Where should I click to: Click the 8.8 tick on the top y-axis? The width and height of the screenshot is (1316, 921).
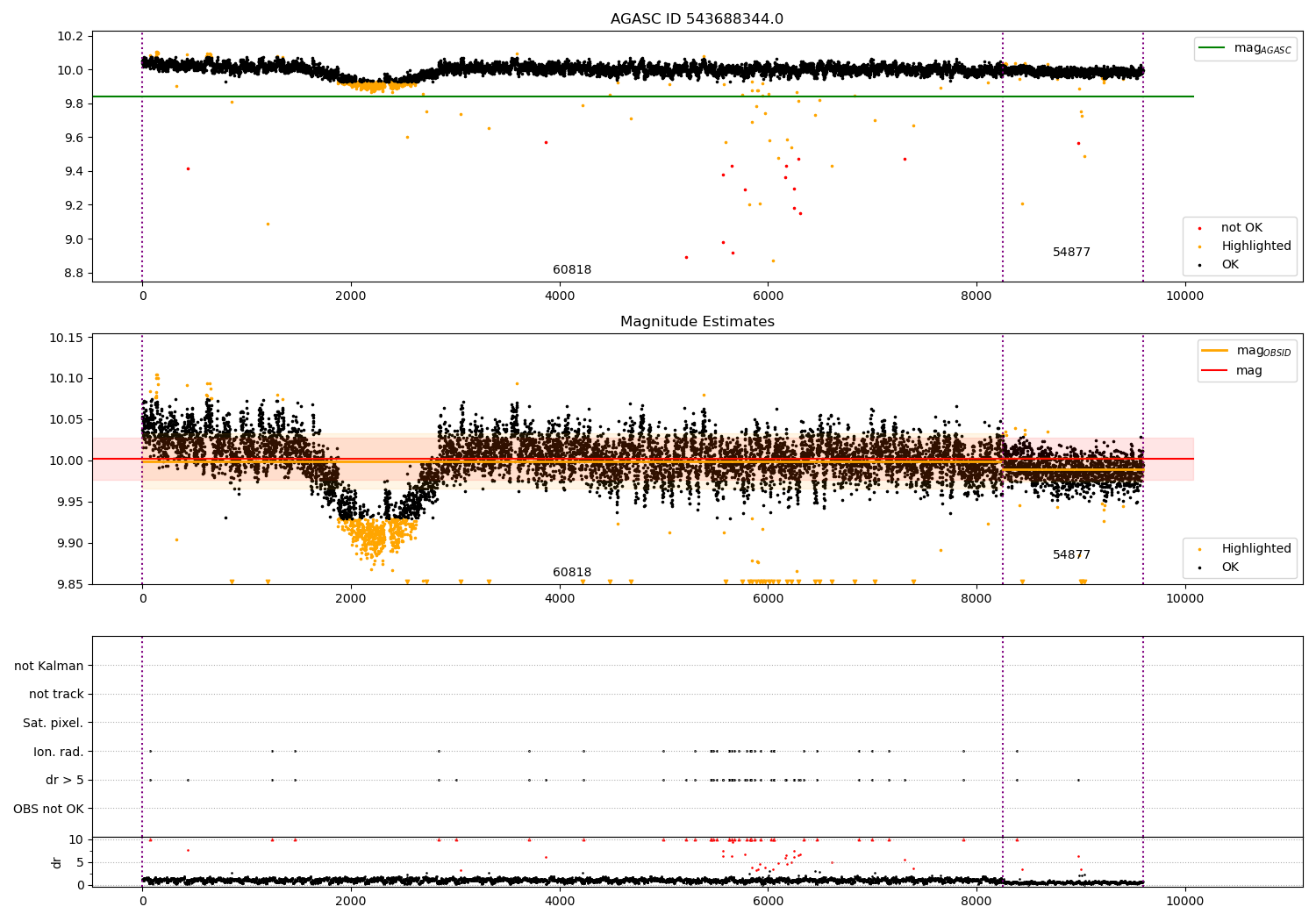pyautogui.click(x=73, y=273)
